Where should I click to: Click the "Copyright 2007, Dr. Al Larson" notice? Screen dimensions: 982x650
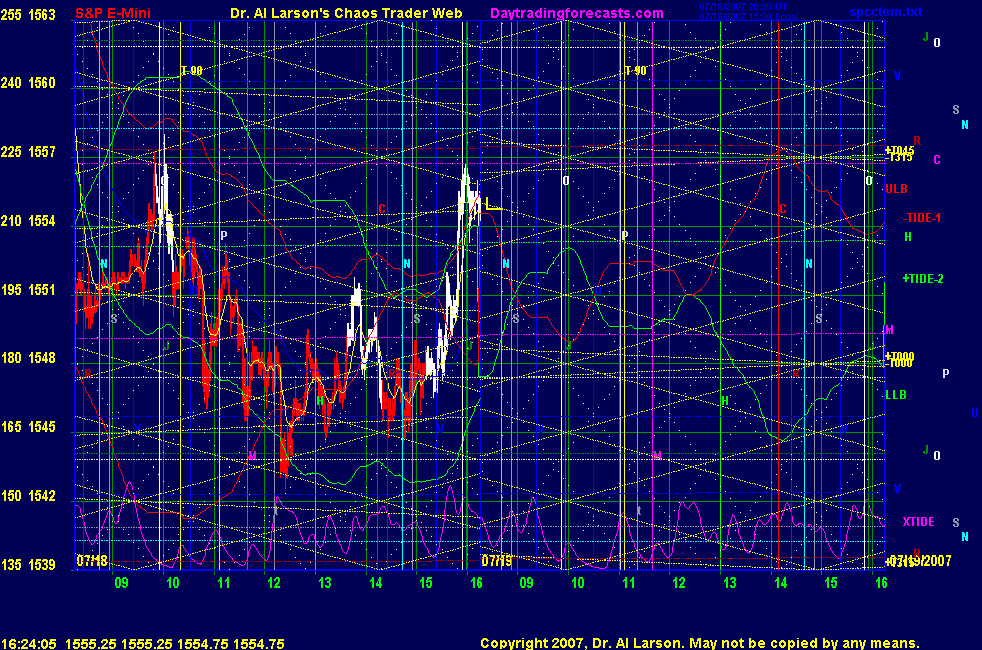click(x=581, y=643)
